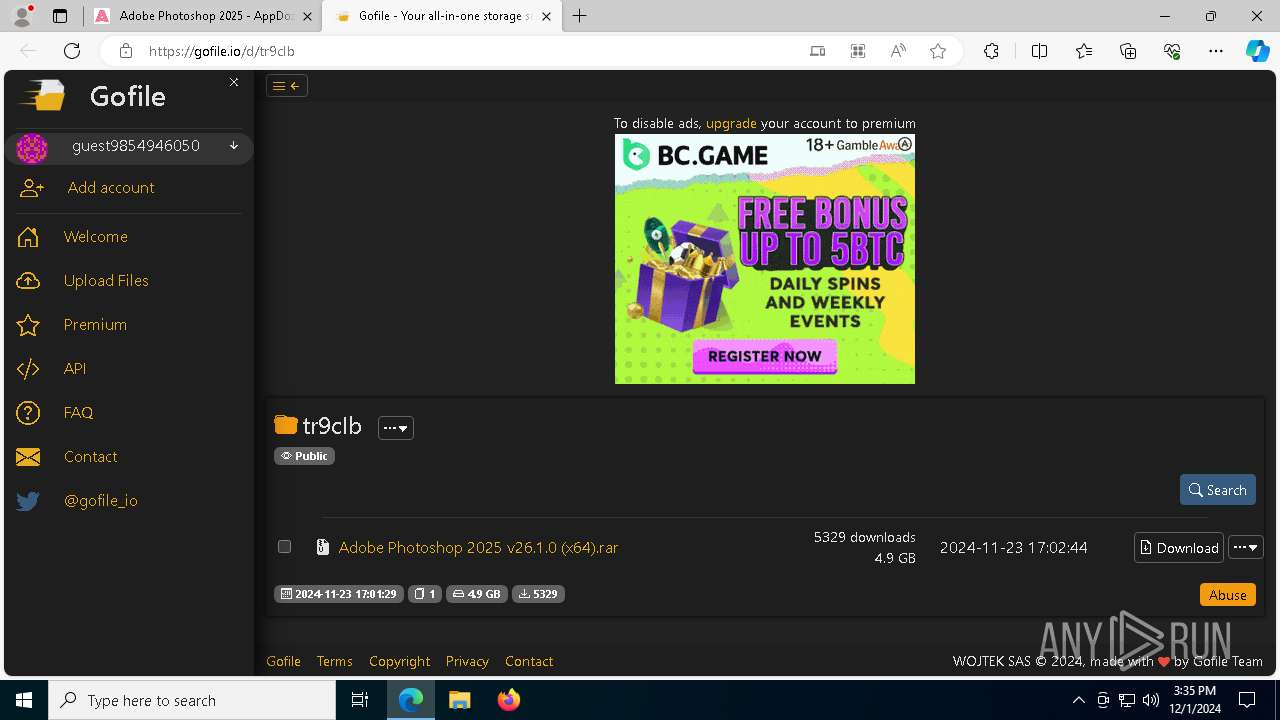The image size is (1280, 720).
Task: Open the @gofile_io link
Action: [x=101, y=501]
